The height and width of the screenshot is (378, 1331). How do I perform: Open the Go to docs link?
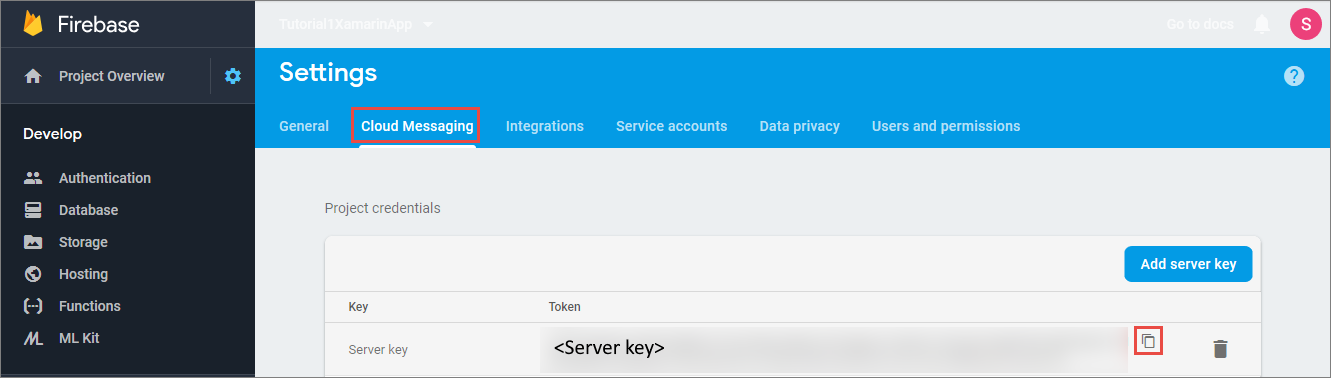1200,24
